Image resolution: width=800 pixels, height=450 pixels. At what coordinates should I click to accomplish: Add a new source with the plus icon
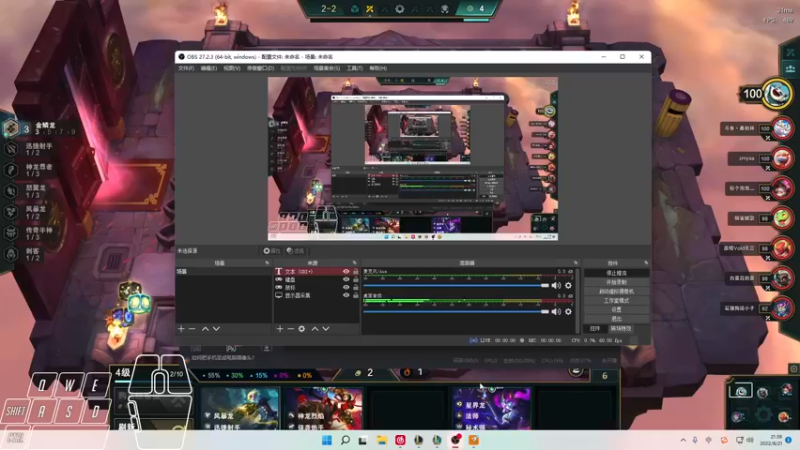280,329
